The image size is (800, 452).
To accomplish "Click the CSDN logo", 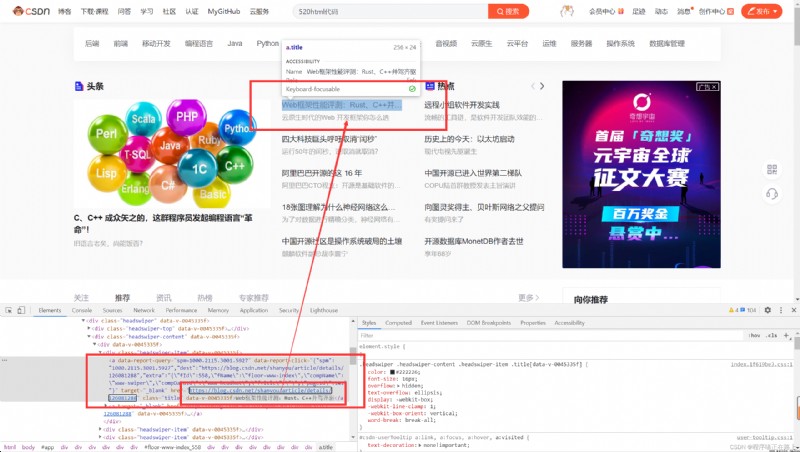I will point(31,11).
